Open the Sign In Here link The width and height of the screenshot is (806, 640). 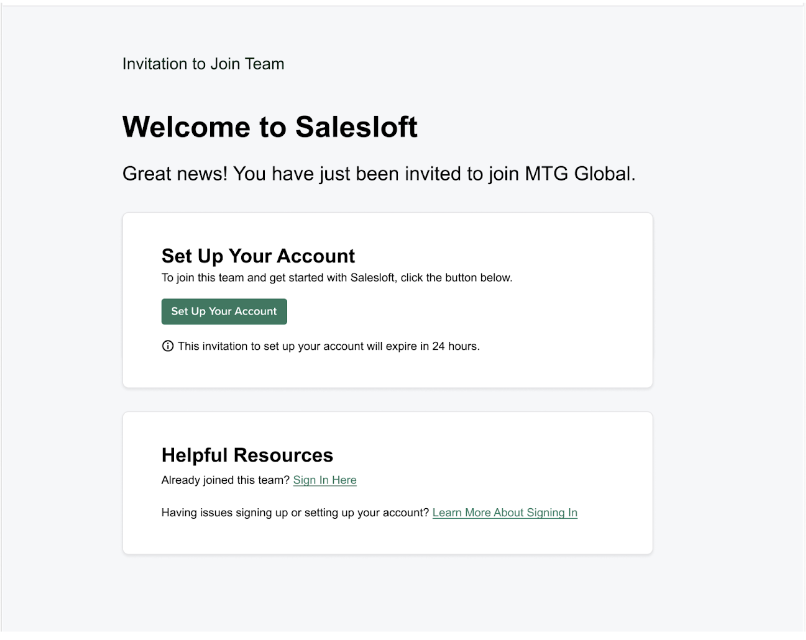pos(324,480)
